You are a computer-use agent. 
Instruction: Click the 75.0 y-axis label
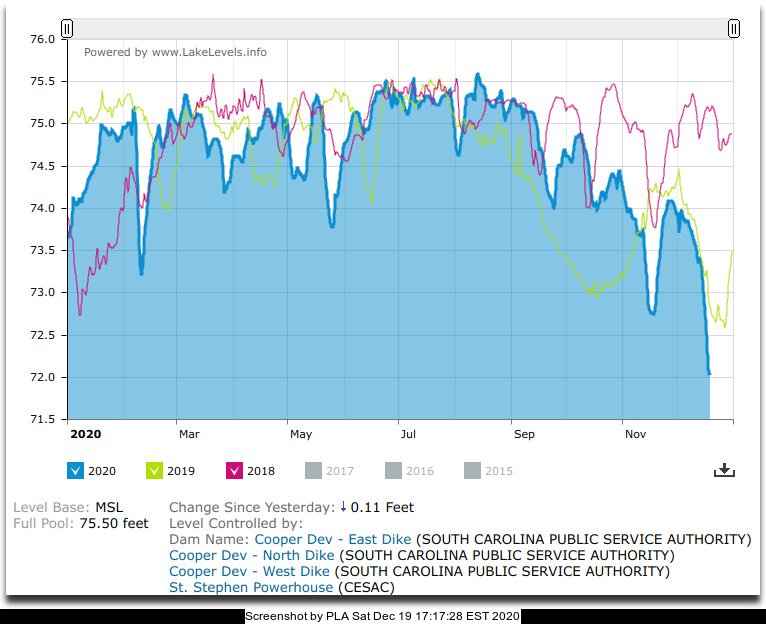coord(43,124)
